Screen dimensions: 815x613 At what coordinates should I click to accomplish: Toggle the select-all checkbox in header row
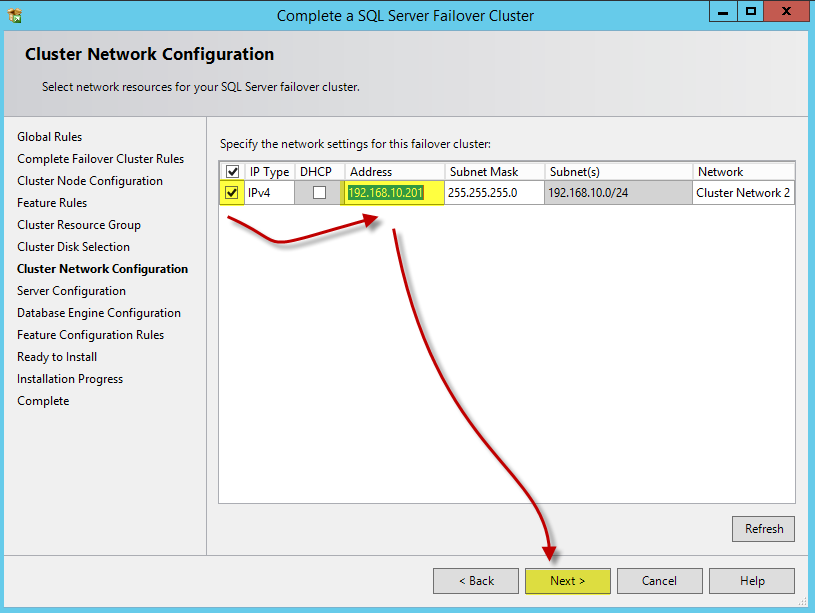(x=232, y=172)
